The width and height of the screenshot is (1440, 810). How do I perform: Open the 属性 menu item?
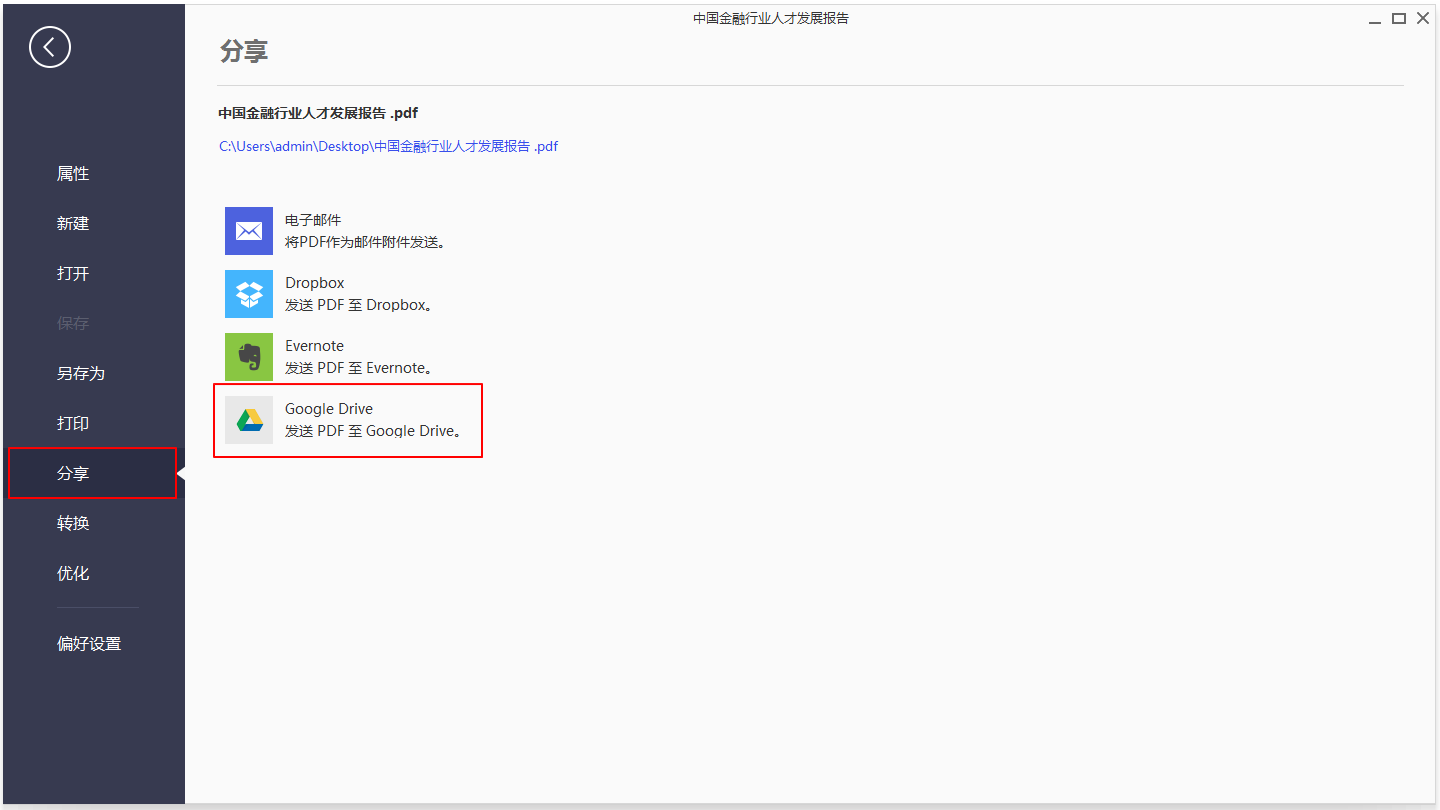point(73,174)
